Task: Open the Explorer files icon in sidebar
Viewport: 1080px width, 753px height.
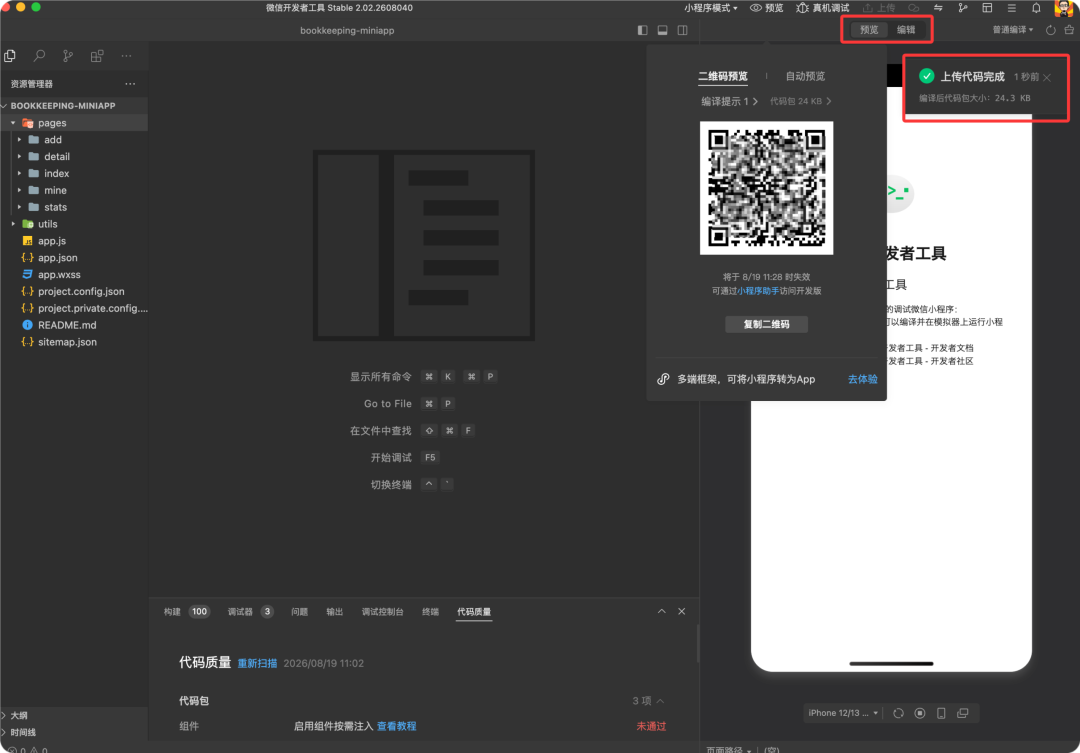Action: (10, 56)
